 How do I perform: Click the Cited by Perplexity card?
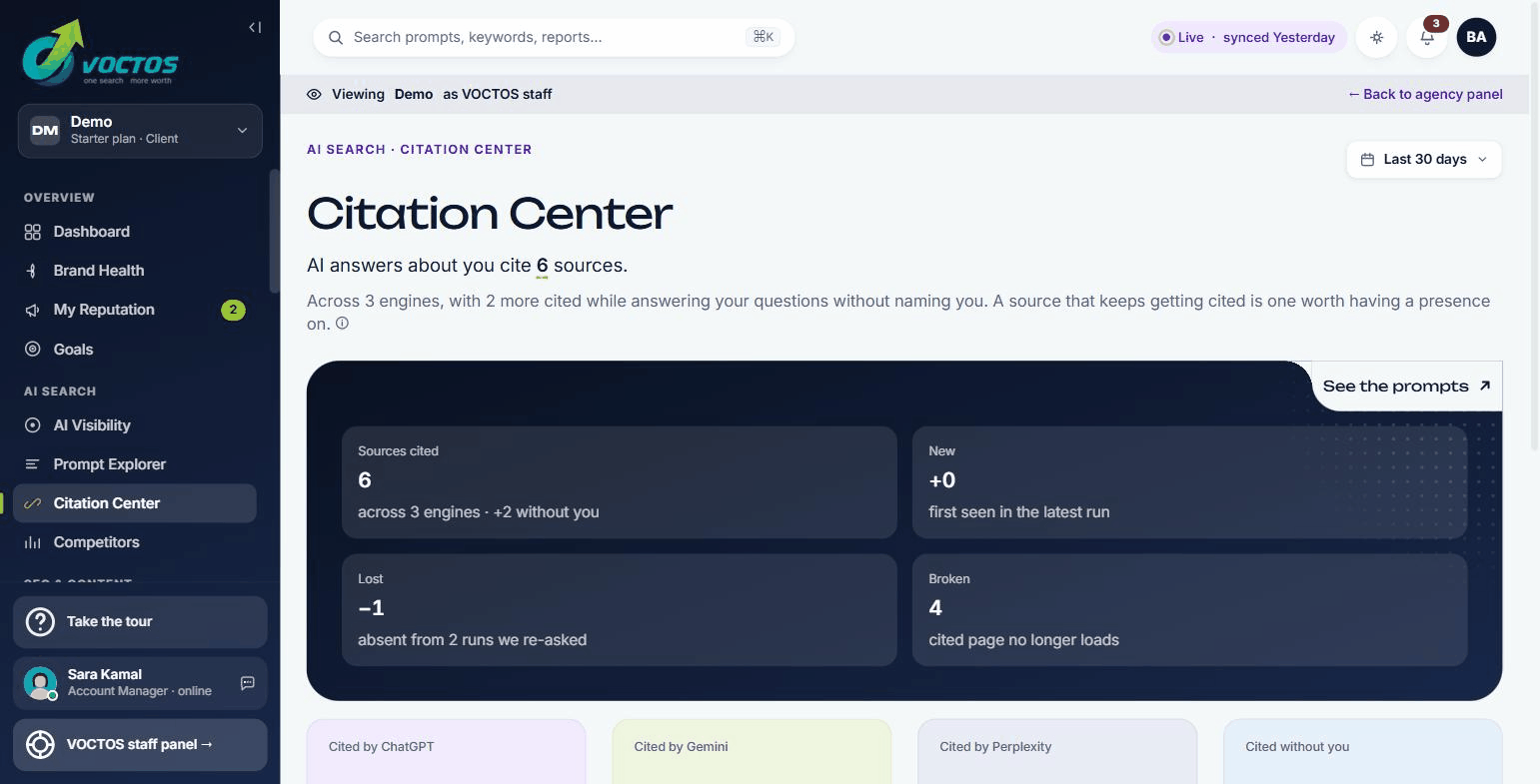click(x=1057, y=751)
